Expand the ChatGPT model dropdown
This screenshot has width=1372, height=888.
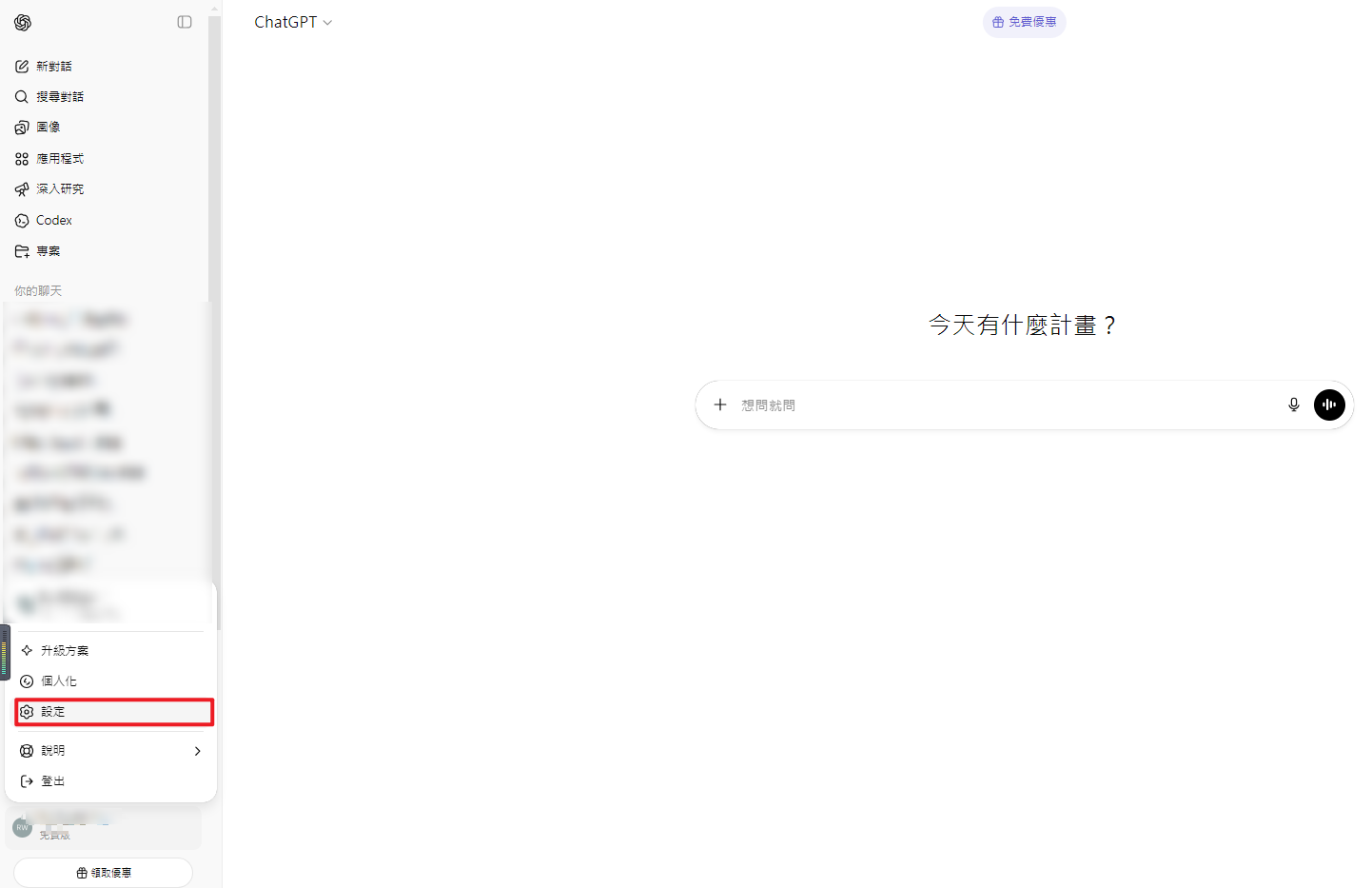tap(293, 23)
